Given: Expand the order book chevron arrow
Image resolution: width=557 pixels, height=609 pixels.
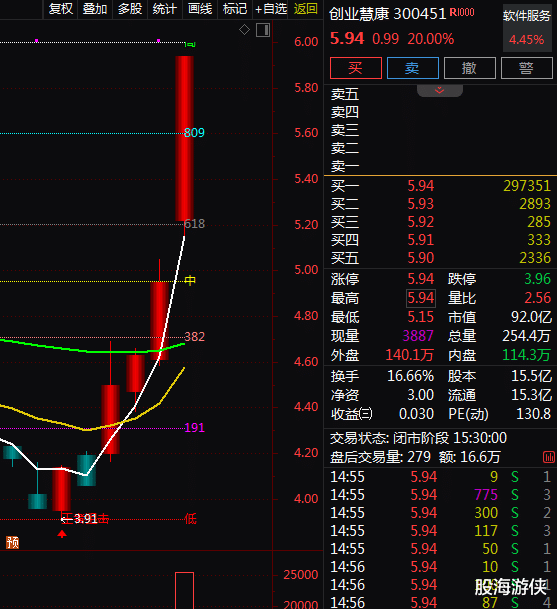Looking at the screenshot, I should [x=440, y=90].
